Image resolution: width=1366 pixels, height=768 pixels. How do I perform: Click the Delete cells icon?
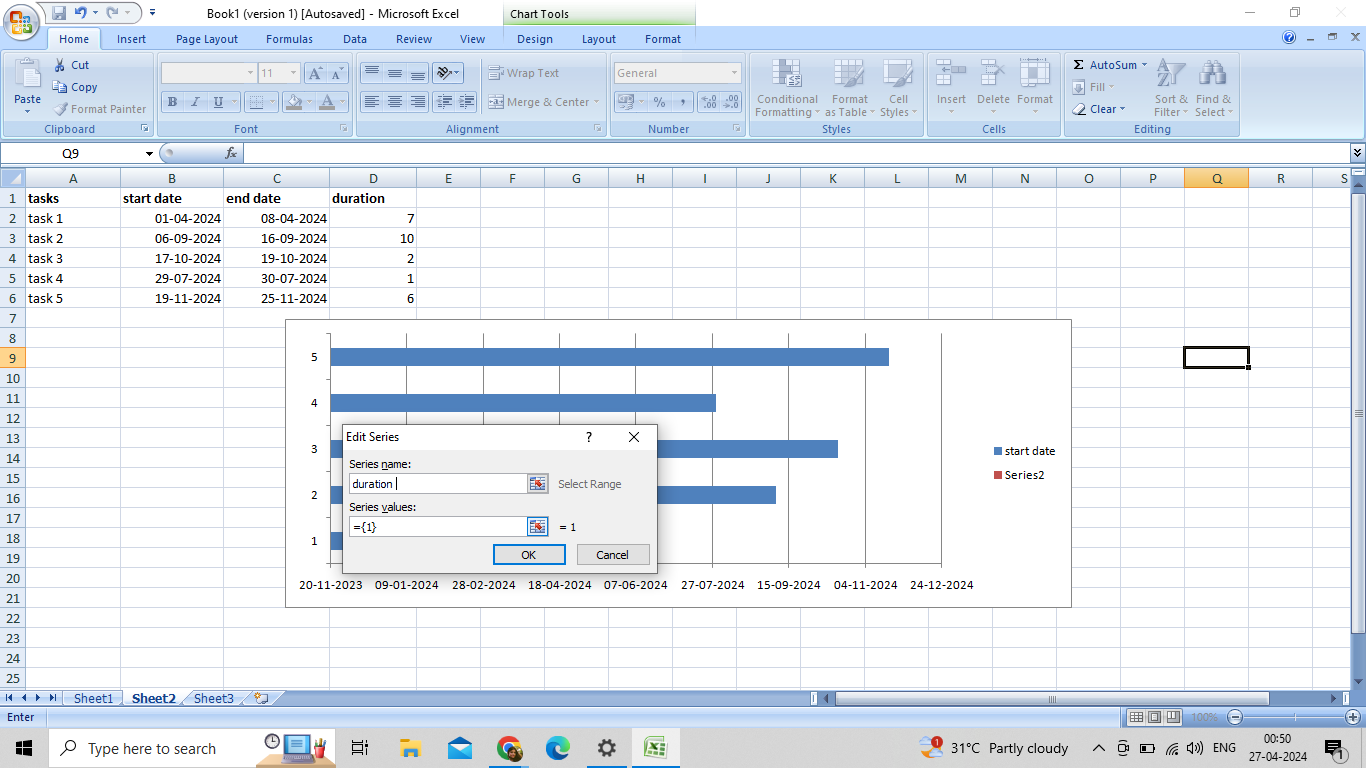coord(993,73)
